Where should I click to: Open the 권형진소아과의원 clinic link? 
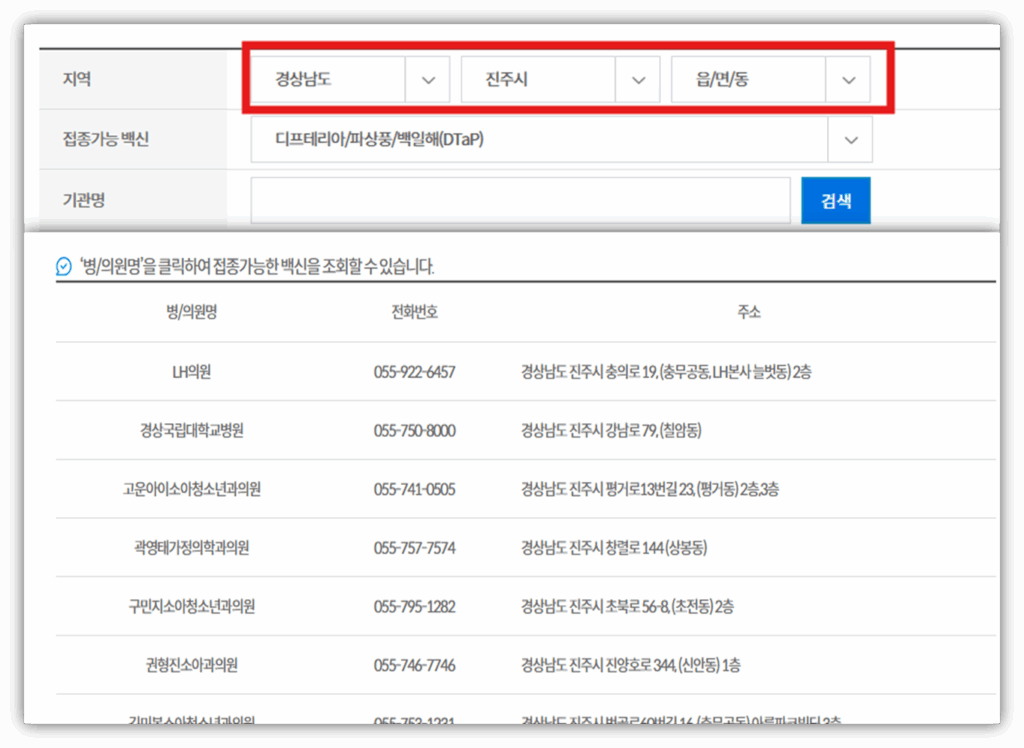click(191, 665)
